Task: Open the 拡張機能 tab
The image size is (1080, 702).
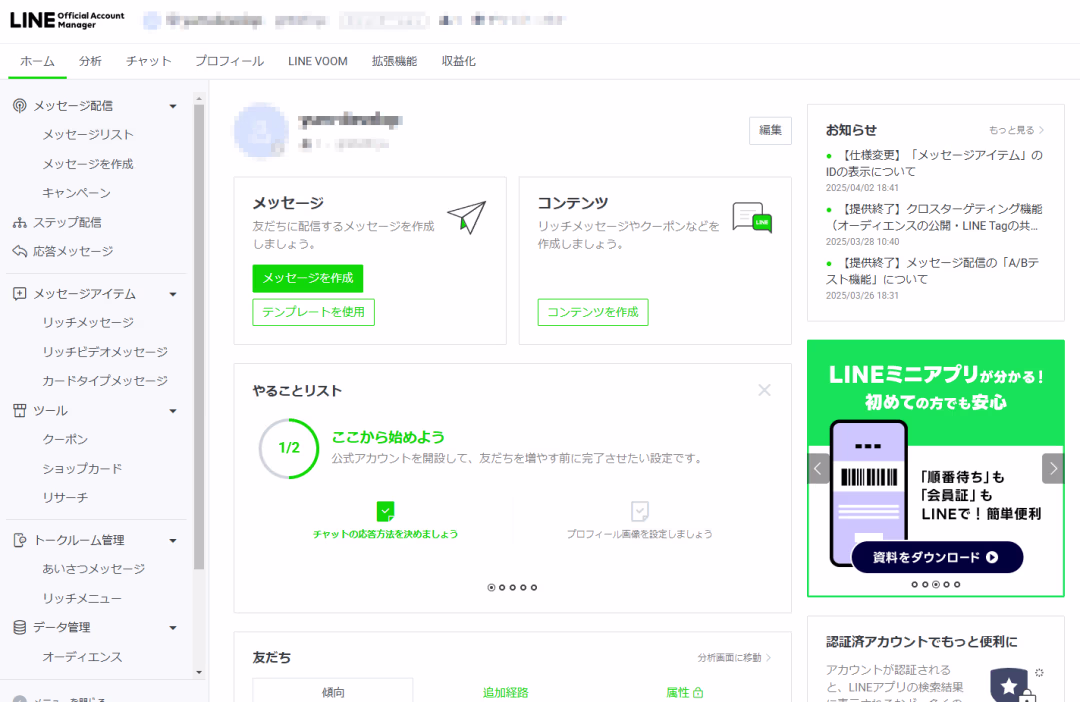Action: click(395, 61)
